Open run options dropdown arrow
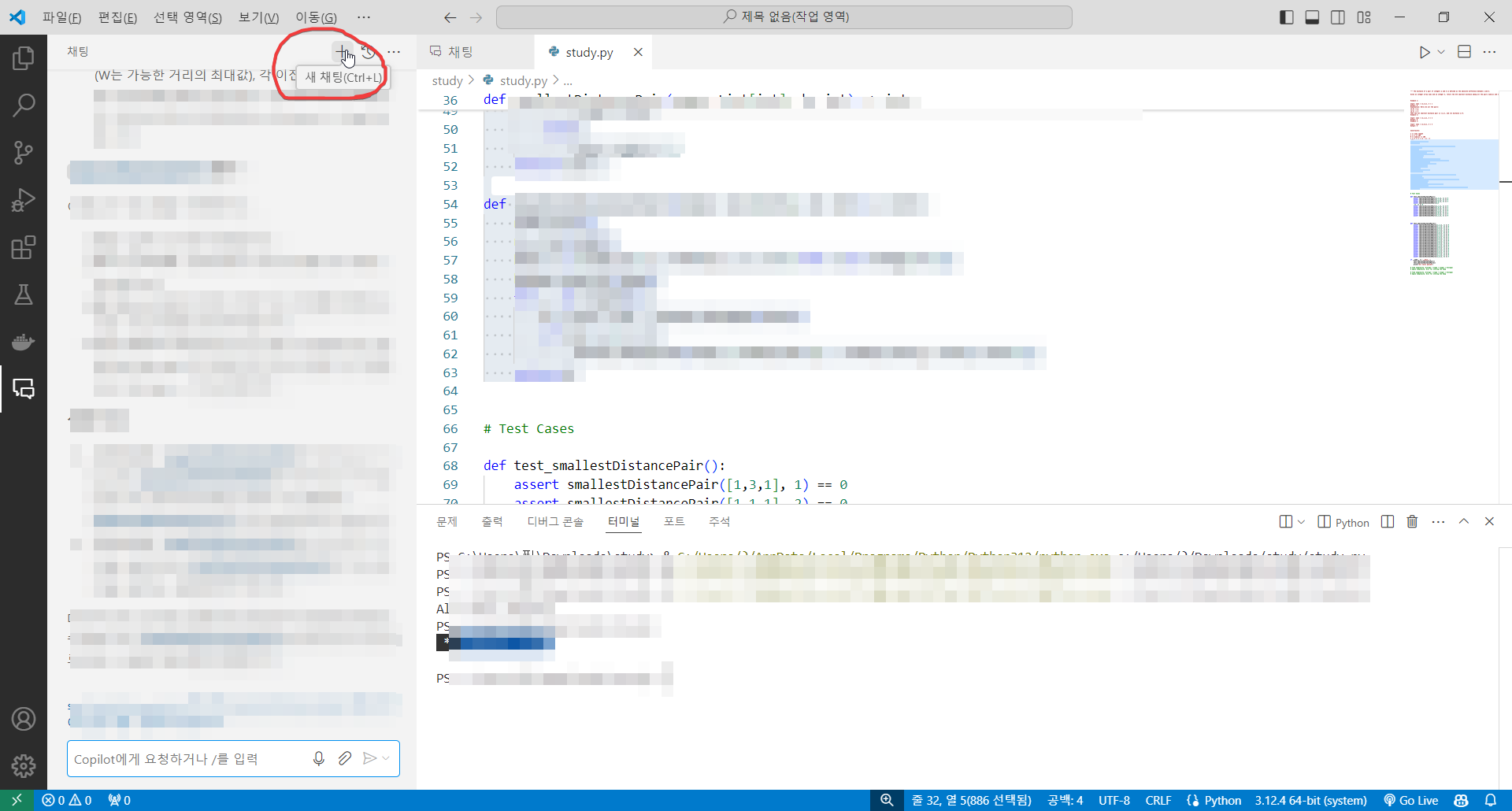Image resolution: width=1512 pixels, height=811 pixels. tap(1441, 52)
